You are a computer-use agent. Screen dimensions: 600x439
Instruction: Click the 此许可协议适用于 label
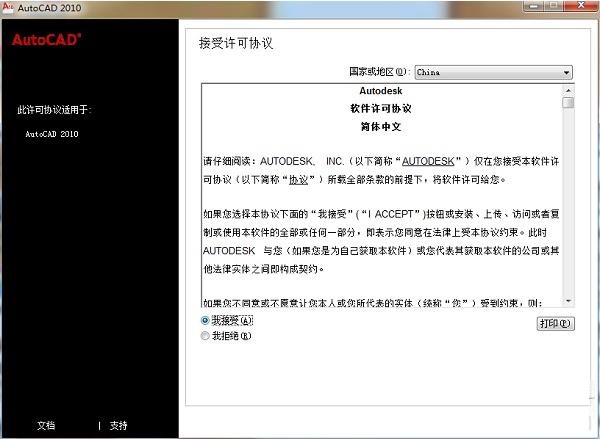coord(54,110)
